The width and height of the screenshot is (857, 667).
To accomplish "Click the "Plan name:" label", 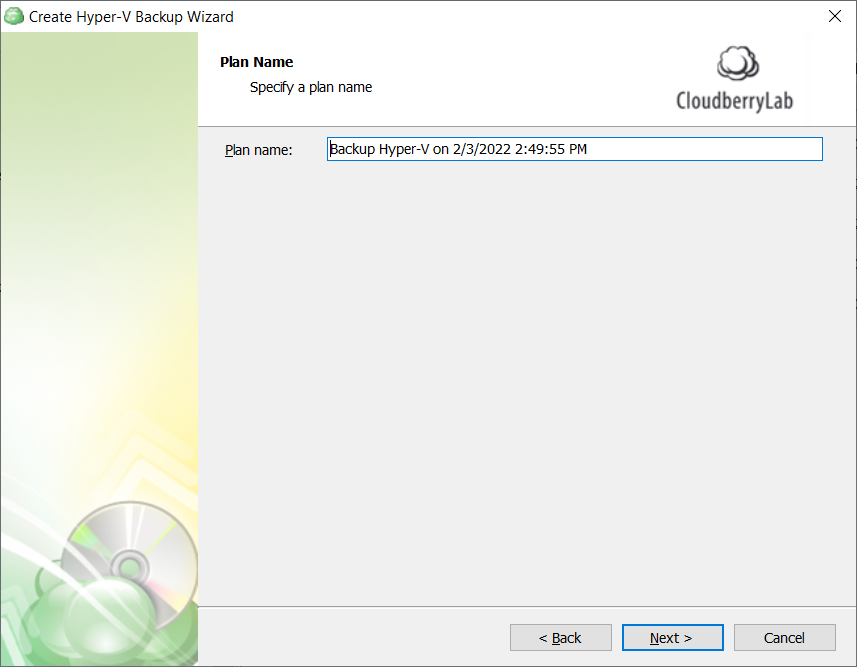I will (x=259, y=150).
